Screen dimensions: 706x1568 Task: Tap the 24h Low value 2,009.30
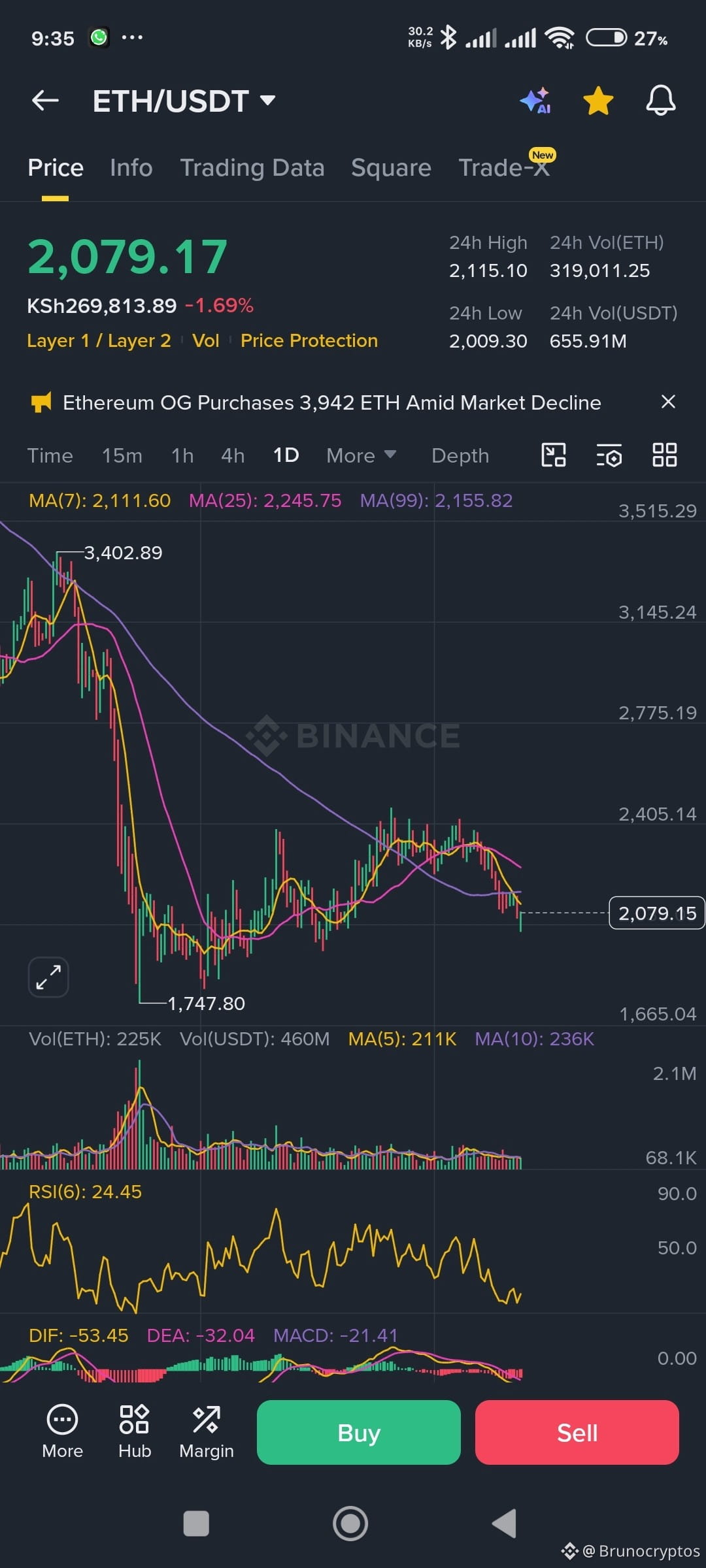[x=488, y=341]
